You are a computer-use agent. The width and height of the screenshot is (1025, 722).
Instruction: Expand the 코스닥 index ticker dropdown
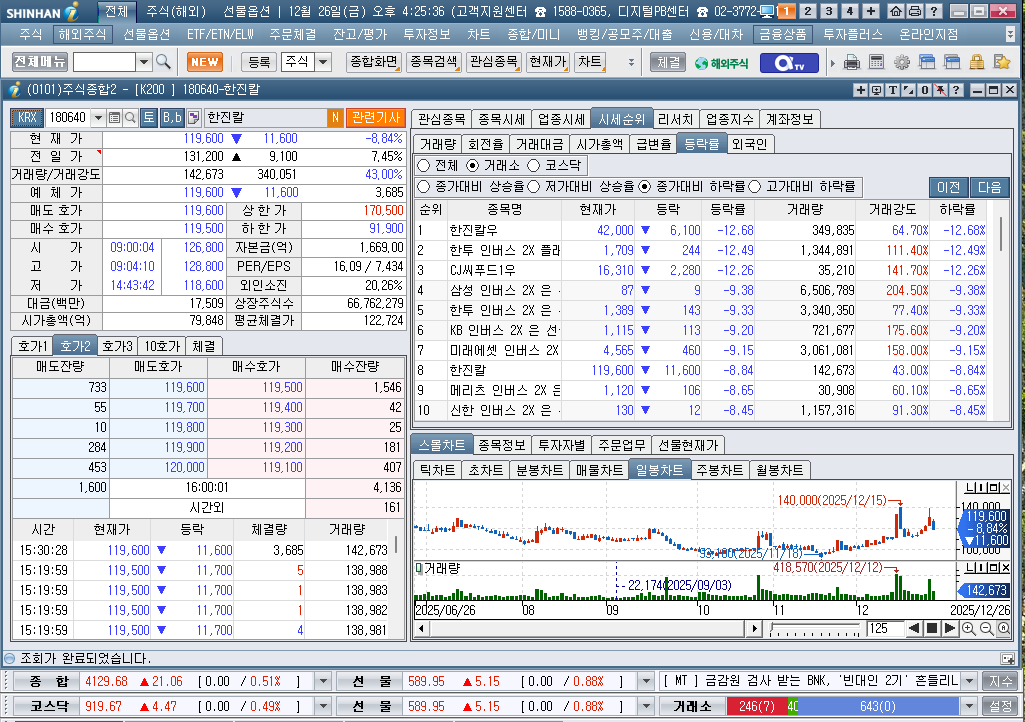tap(323, 706)
